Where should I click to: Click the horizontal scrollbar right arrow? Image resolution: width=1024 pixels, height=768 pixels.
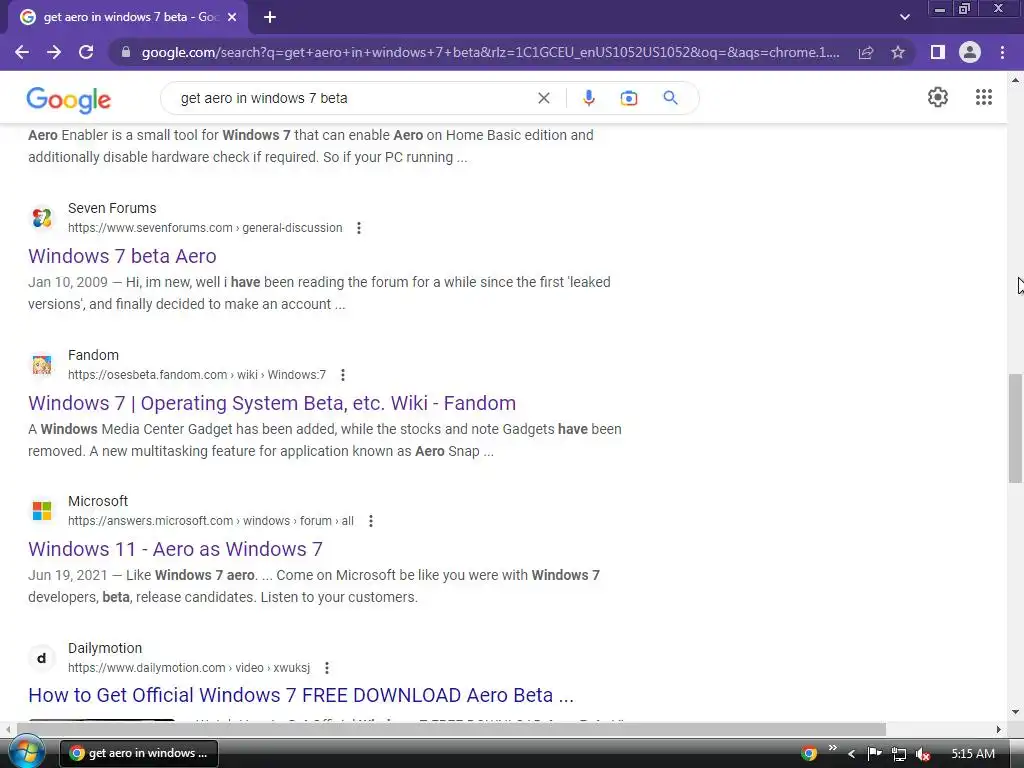[999, 729]
